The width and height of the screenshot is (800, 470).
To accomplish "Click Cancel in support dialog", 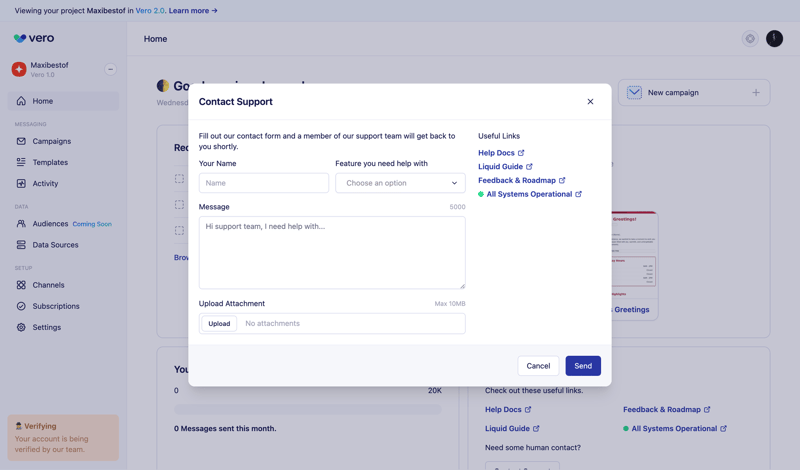I will coord(538,366).
